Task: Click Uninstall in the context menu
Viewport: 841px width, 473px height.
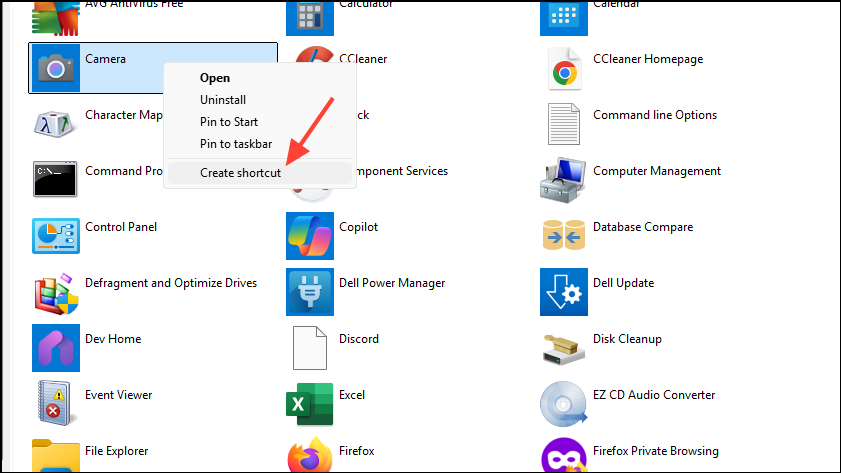Action: point(223,100)
